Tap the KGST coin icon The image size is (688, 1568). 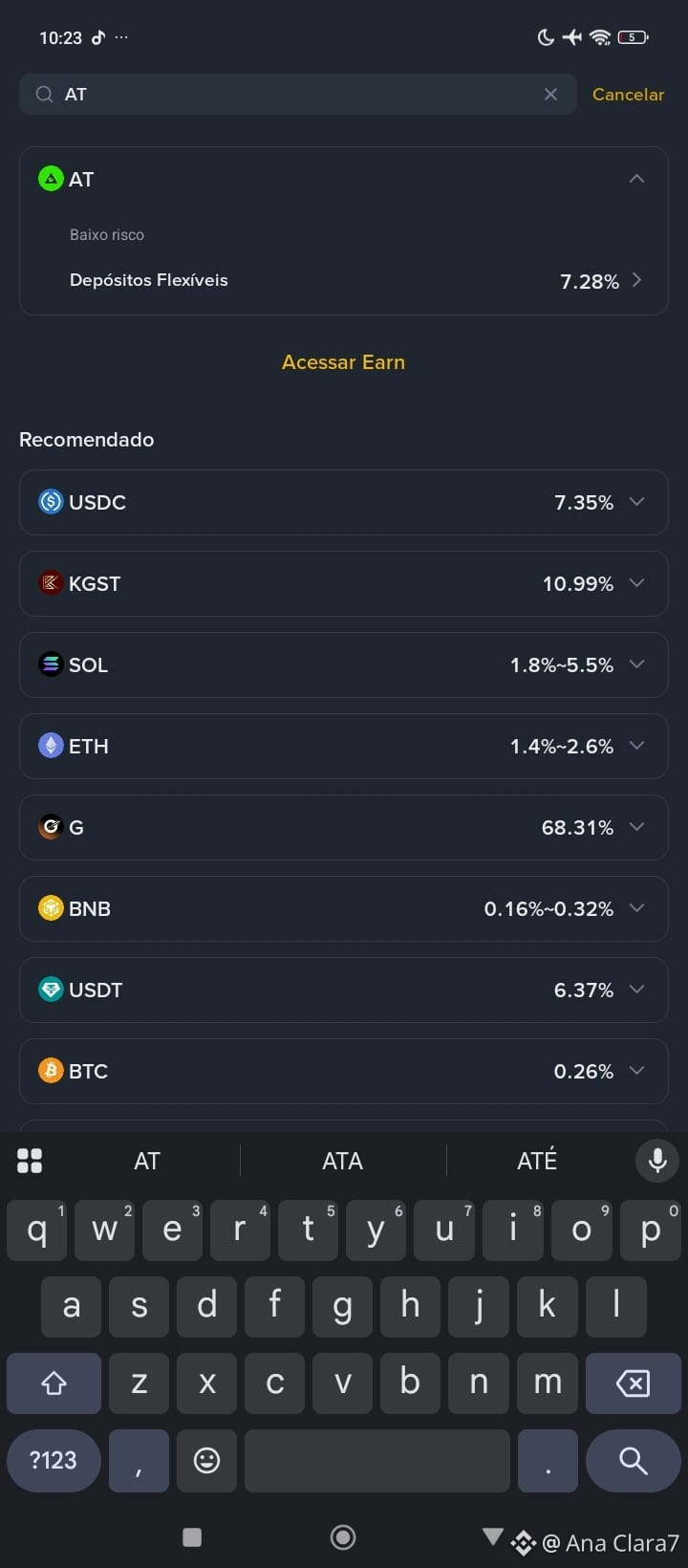click(51, 583)
